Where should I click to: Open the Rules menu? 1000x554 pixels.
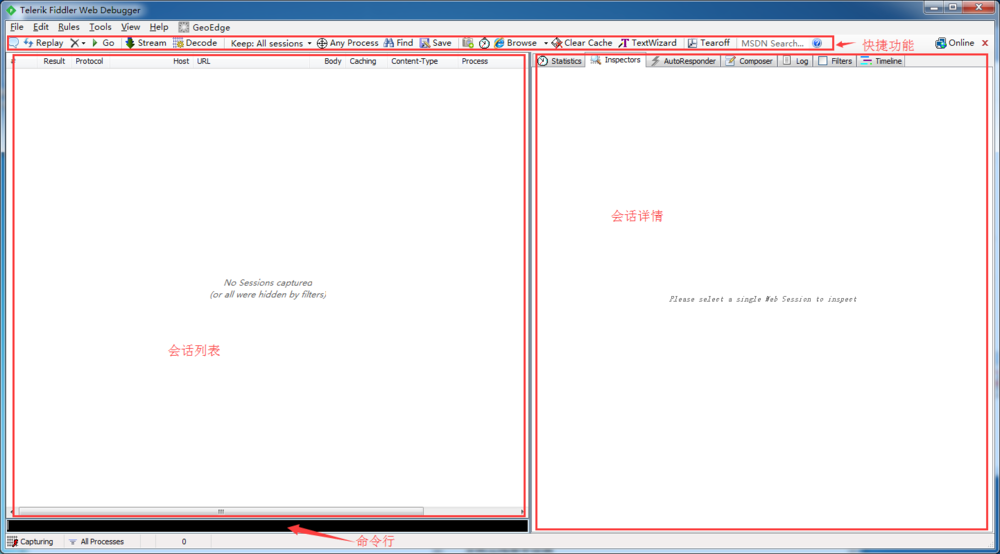(x=68, y=27)
